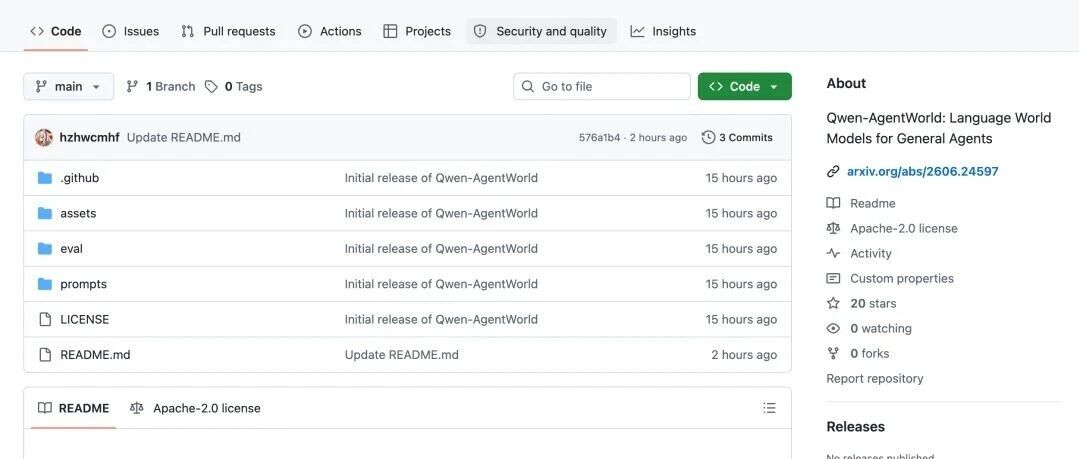Open the README outline list icon
The width and height of the screenshot is (1079, 459).
point(769,408)
